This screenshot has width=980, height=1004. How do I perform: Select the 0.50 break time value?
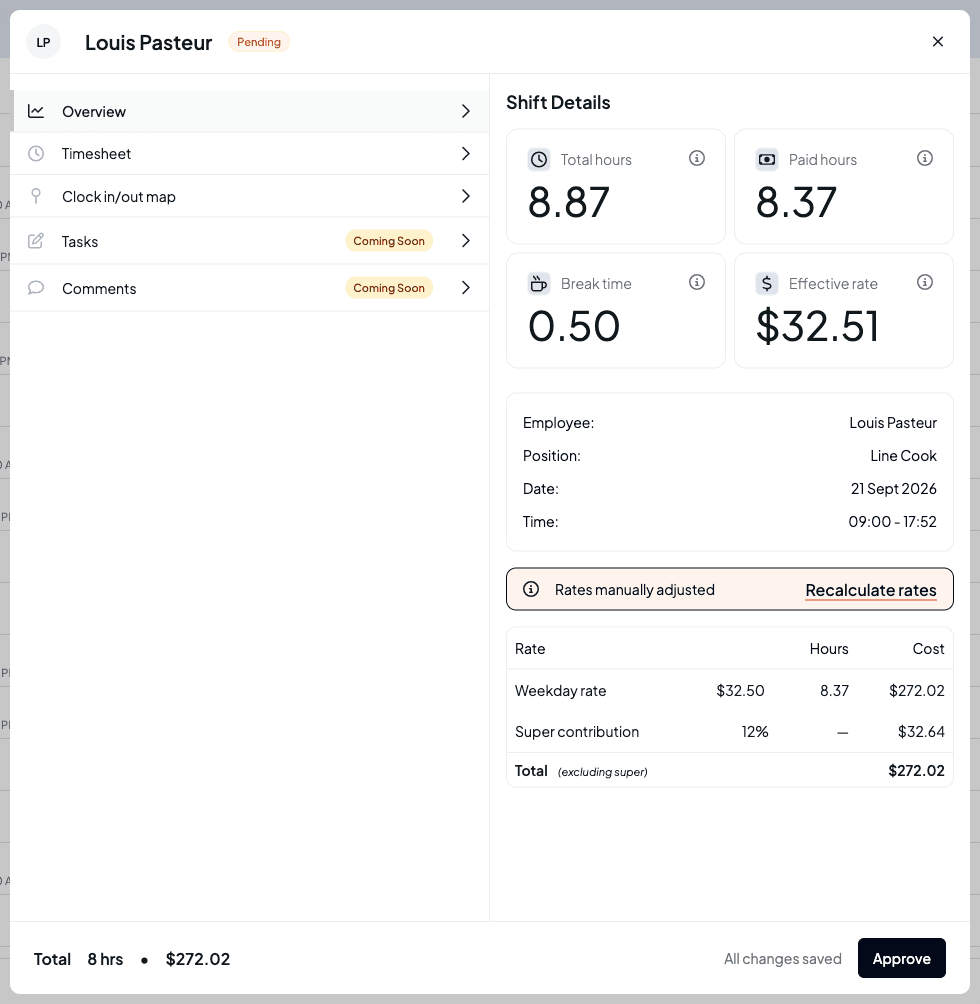click(x=574, y=327)
